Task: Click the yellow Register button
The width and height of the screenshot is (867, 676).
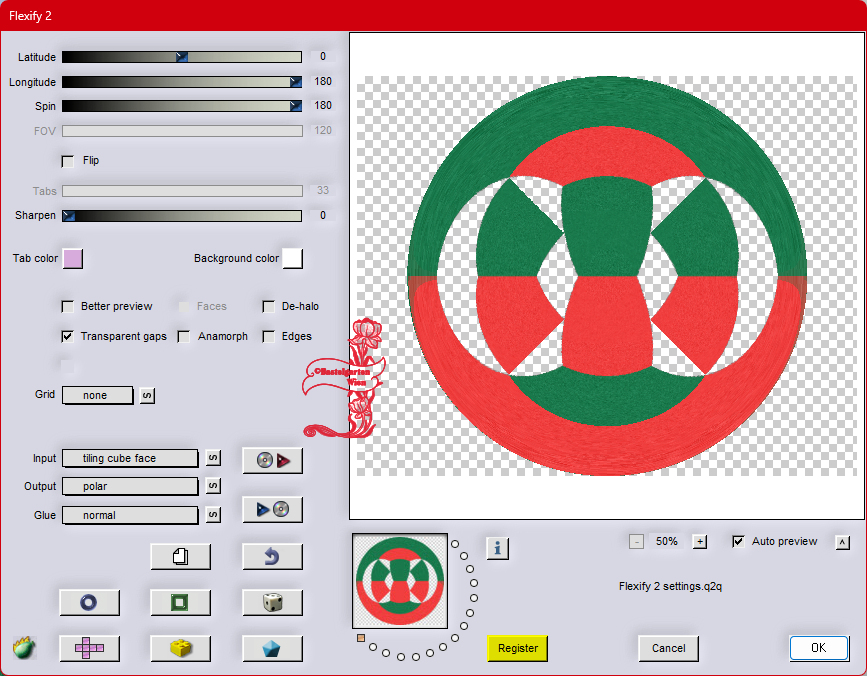Action: coord(518,648)
